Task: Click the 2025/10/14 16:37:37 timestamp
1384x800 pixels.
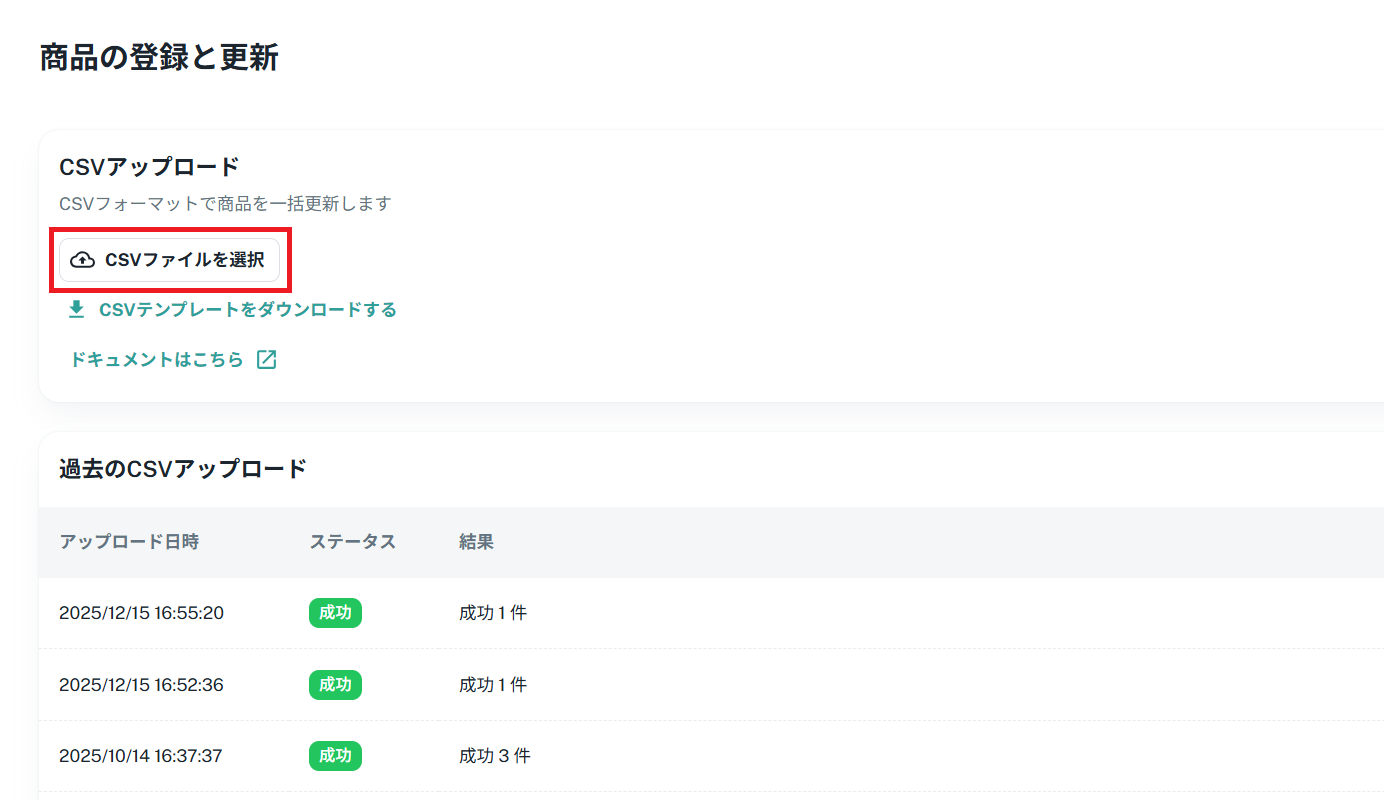Action: tap(140, 756)
